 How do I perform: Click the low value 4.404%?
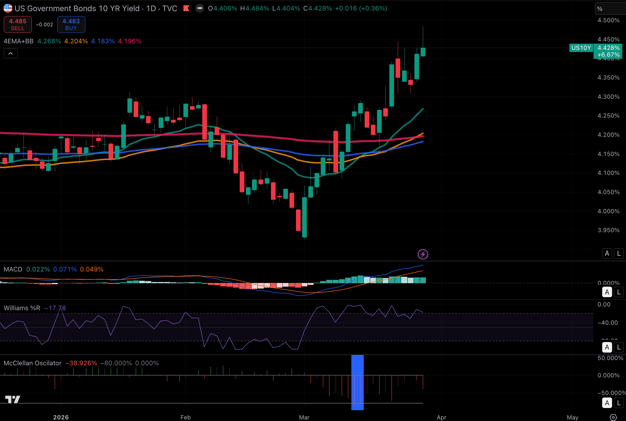286,8
